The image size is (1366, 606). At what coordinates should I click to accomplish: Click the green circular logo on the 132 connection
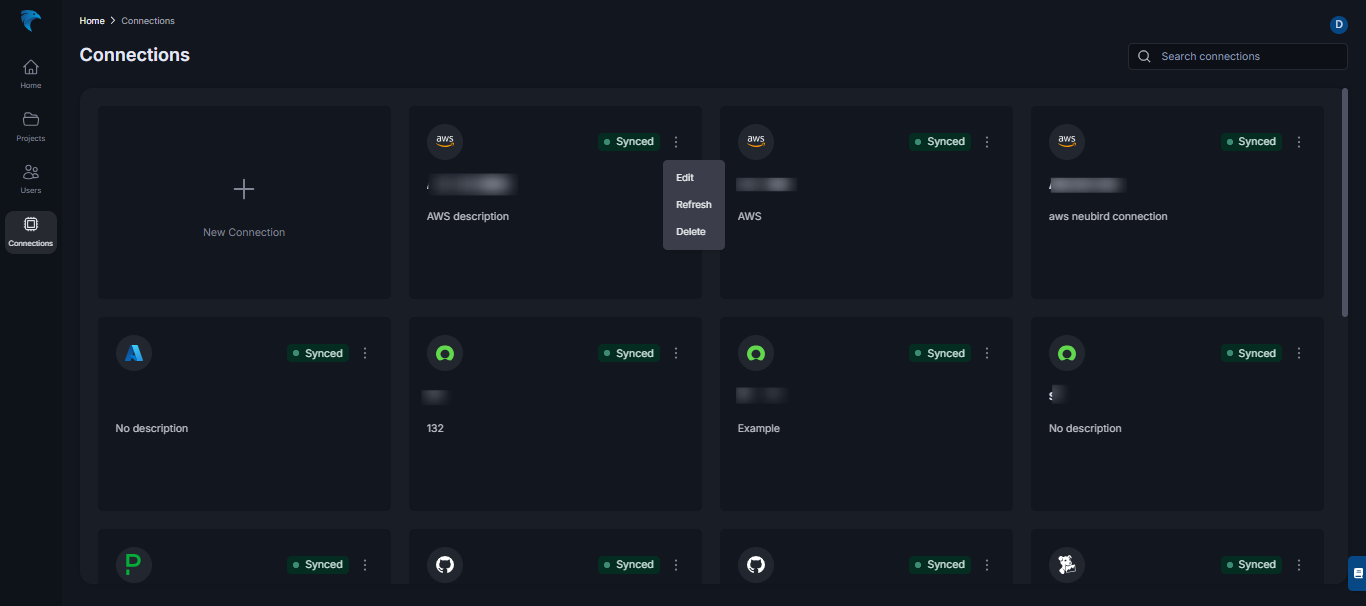444,352
